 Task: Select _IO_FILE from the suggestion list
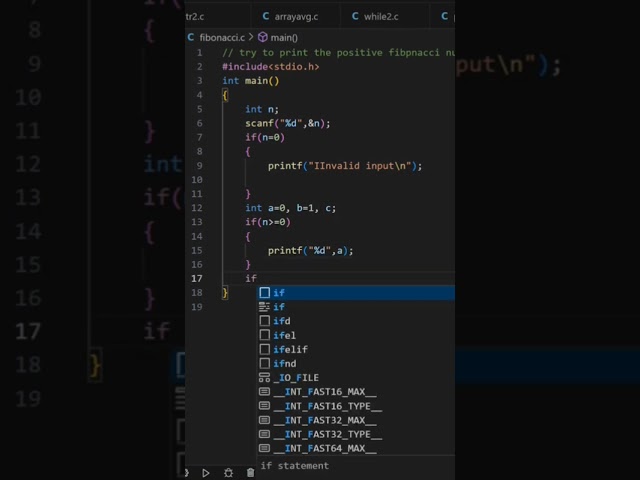point(356,378)
